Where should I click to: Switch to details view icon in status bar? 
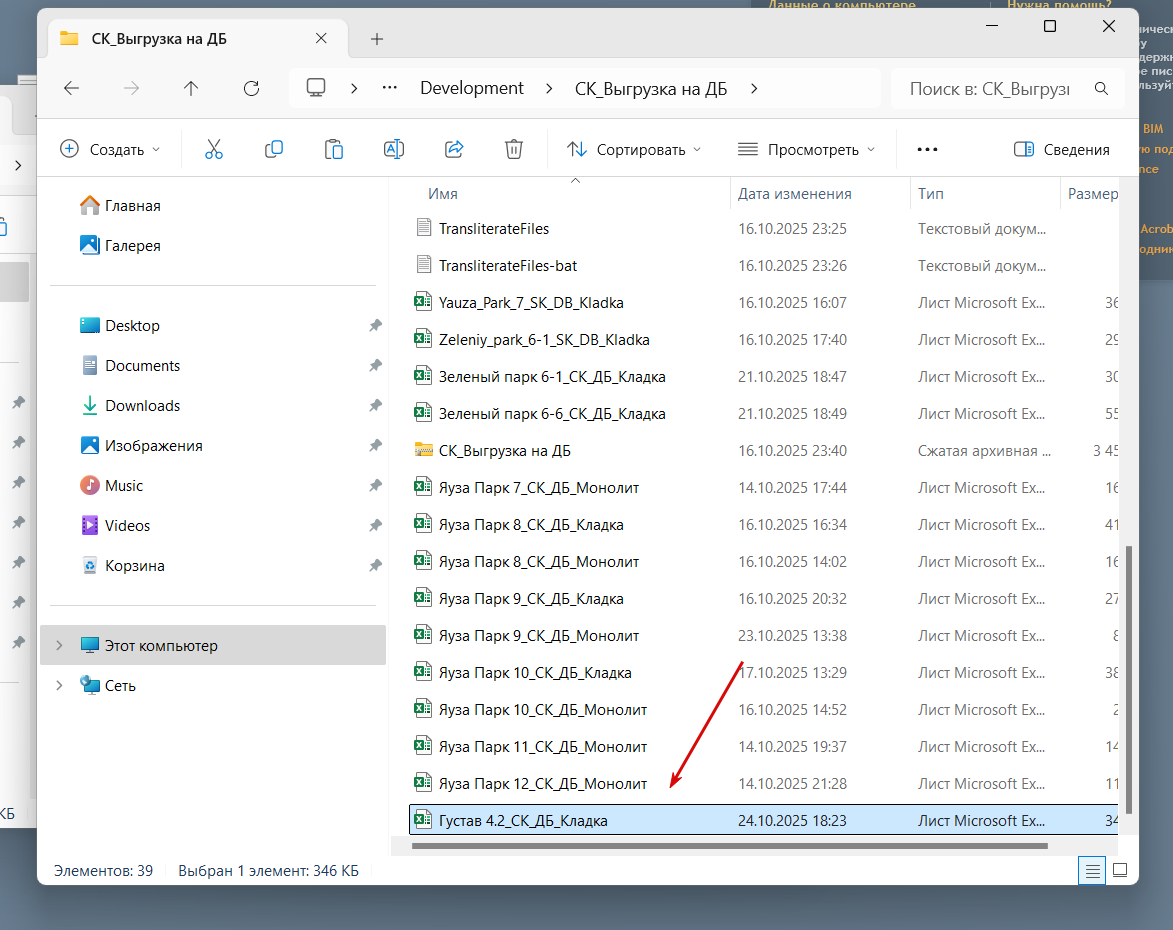point(1092,871)
